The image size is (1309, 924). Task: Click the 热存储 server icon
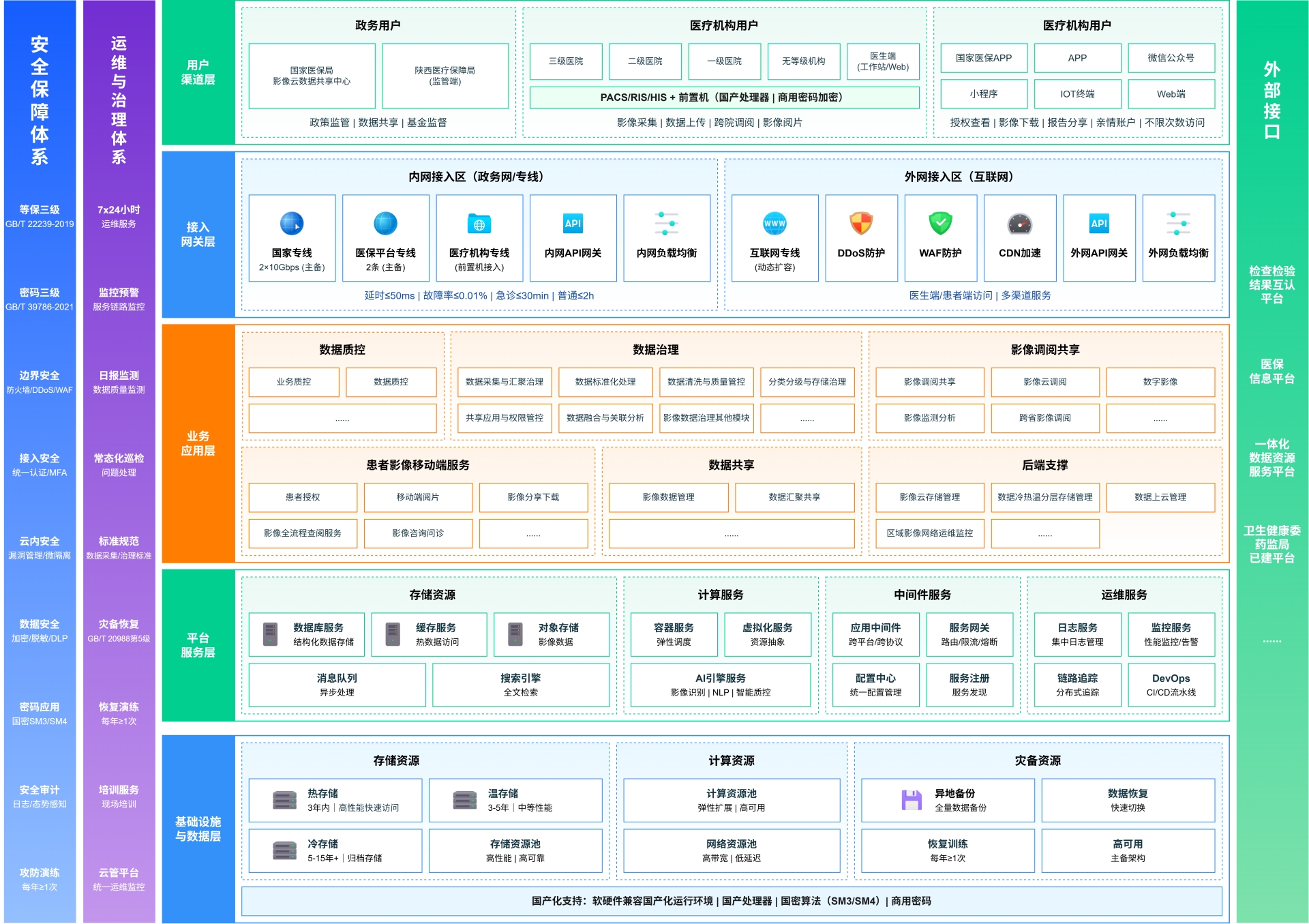tap(284, 799)
